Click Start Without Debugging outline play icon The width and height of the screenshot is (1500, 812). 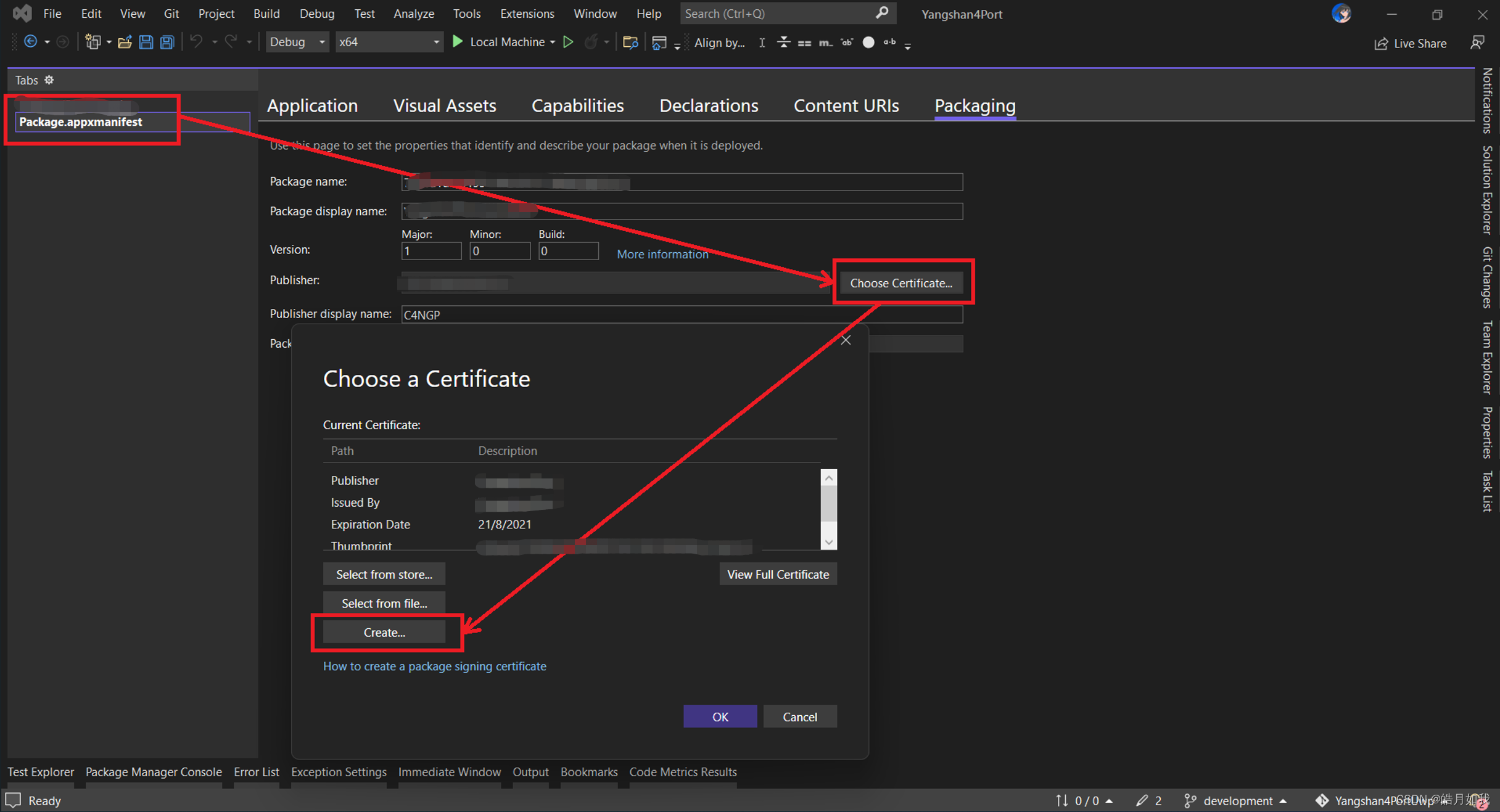click(x=568, y=42)
